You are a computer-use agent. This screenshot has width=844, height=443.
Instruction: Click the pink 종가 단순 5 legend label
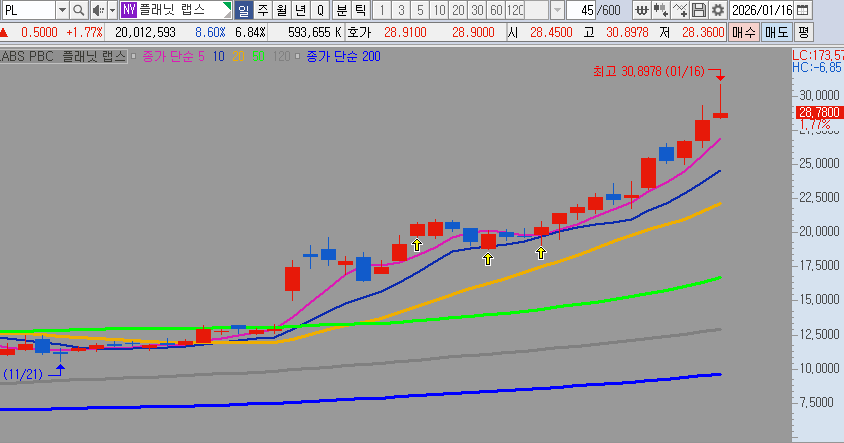coord(173,56)
